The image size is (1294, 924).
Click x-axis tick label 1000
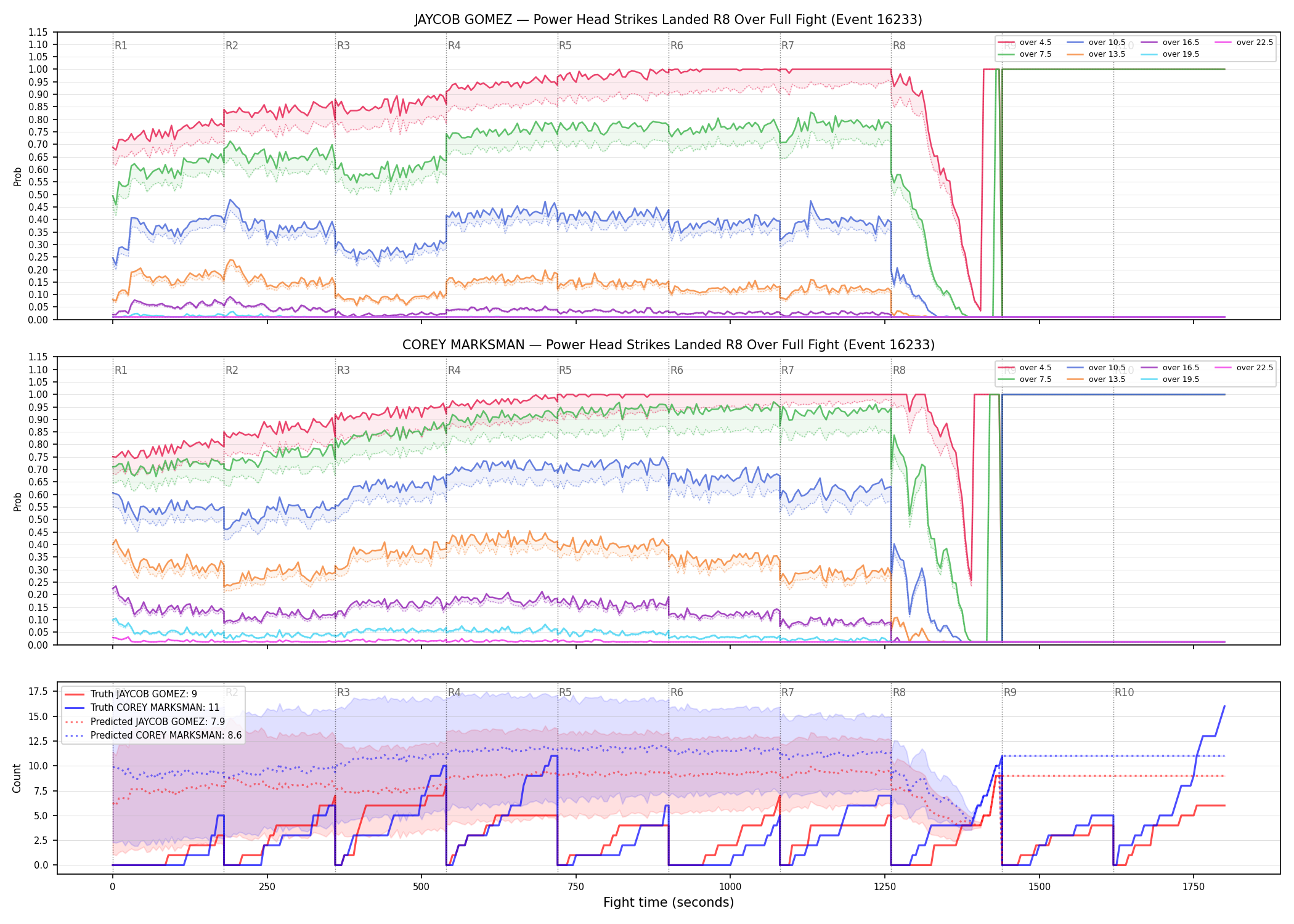(x=730, y=887)
